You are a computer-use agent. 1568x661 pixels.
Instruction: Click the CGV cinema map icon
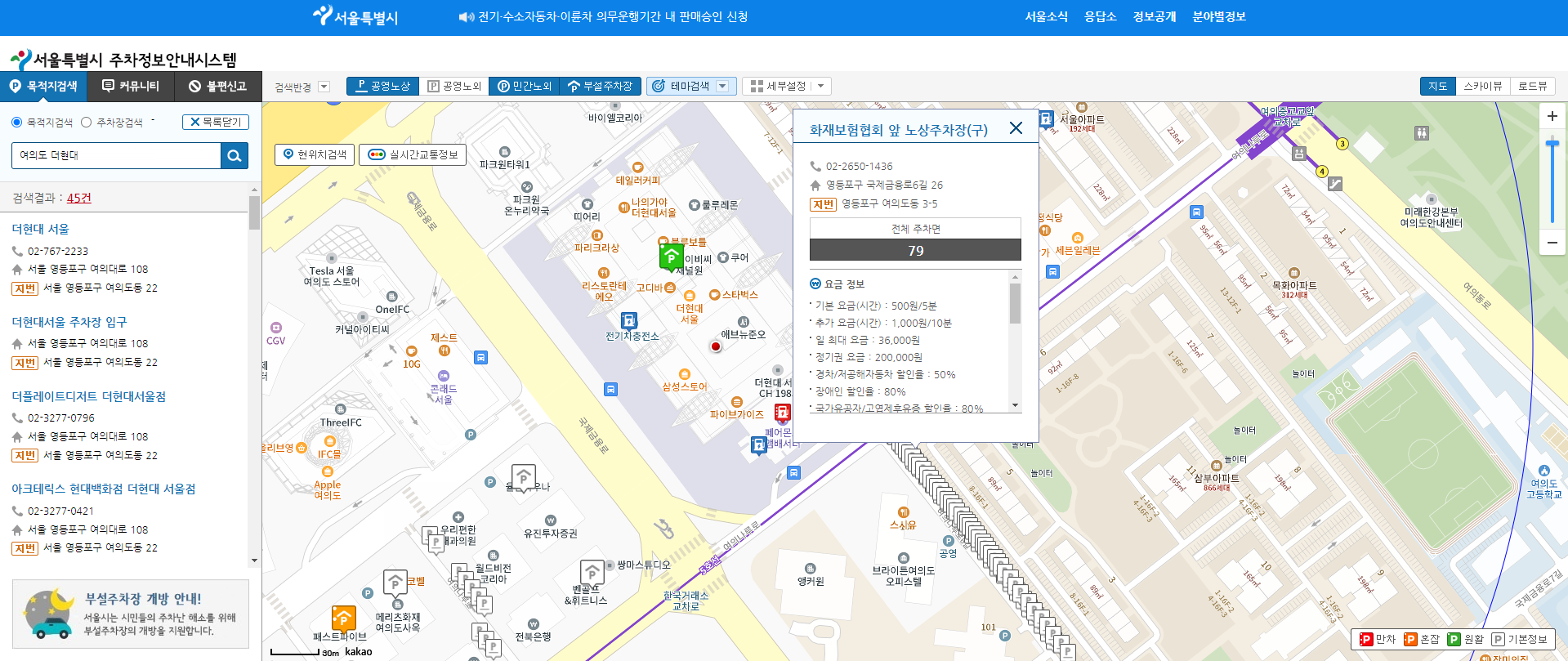coord(276,328)
